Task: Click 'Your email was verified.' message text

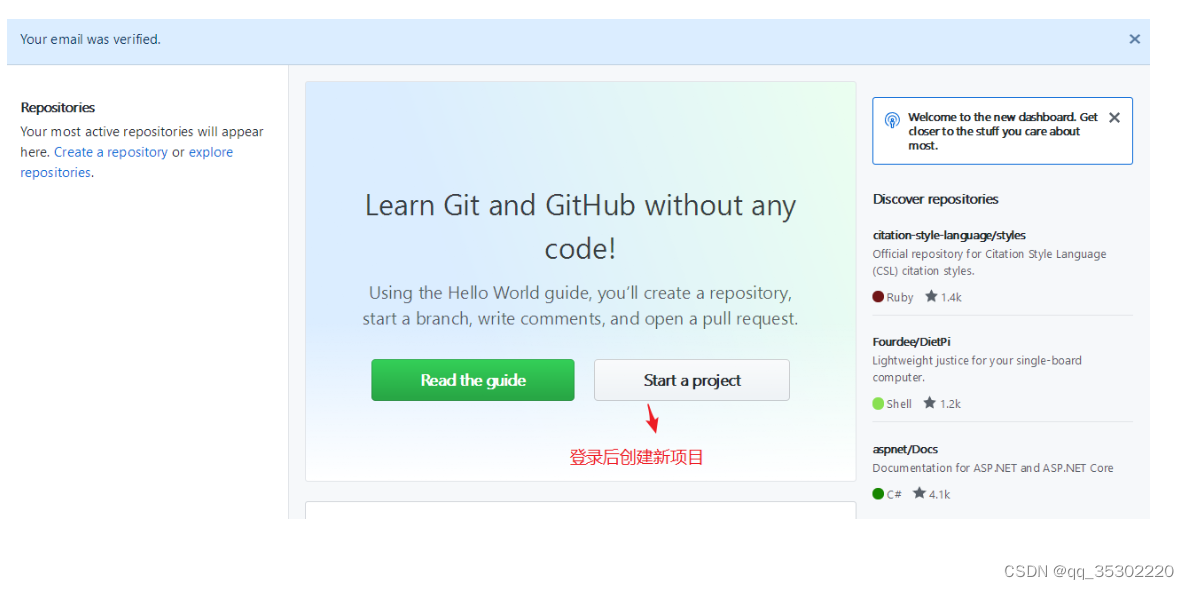Action: (90, 39)
